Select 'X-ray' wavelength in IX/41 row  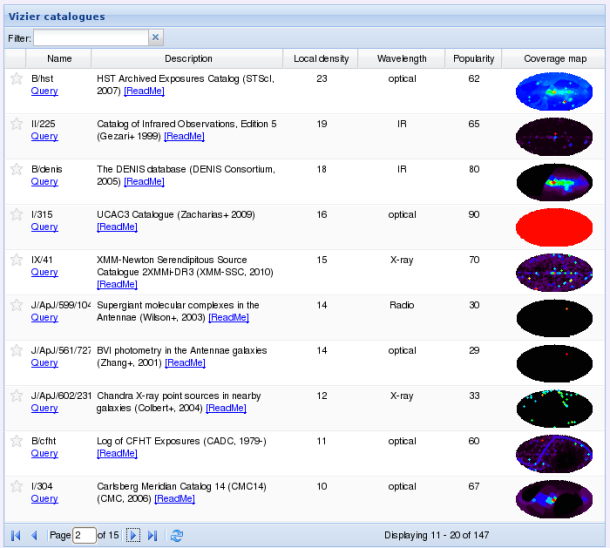tap(402, 260)
